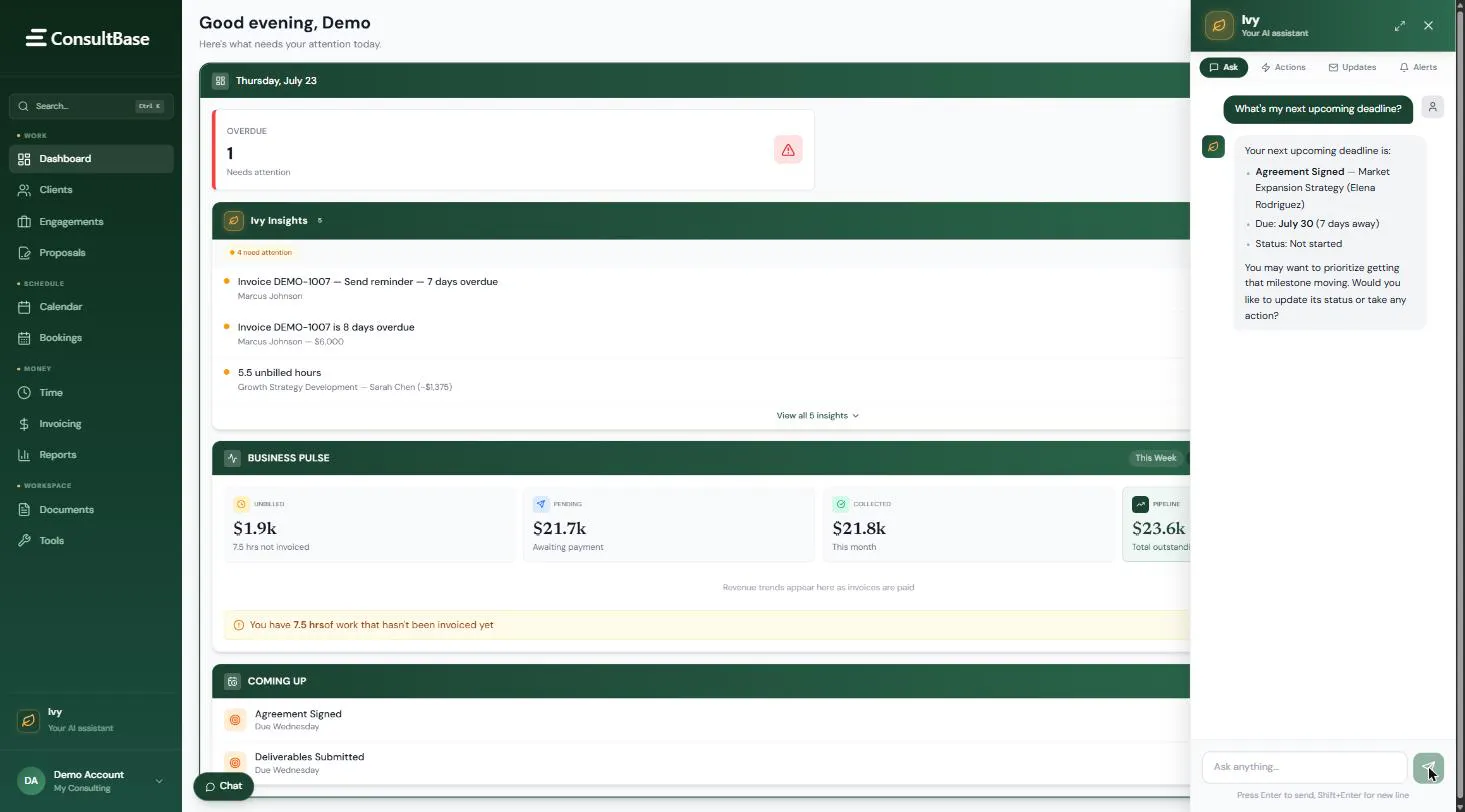Open the $21.7k Pending card

tap(668, 524)
